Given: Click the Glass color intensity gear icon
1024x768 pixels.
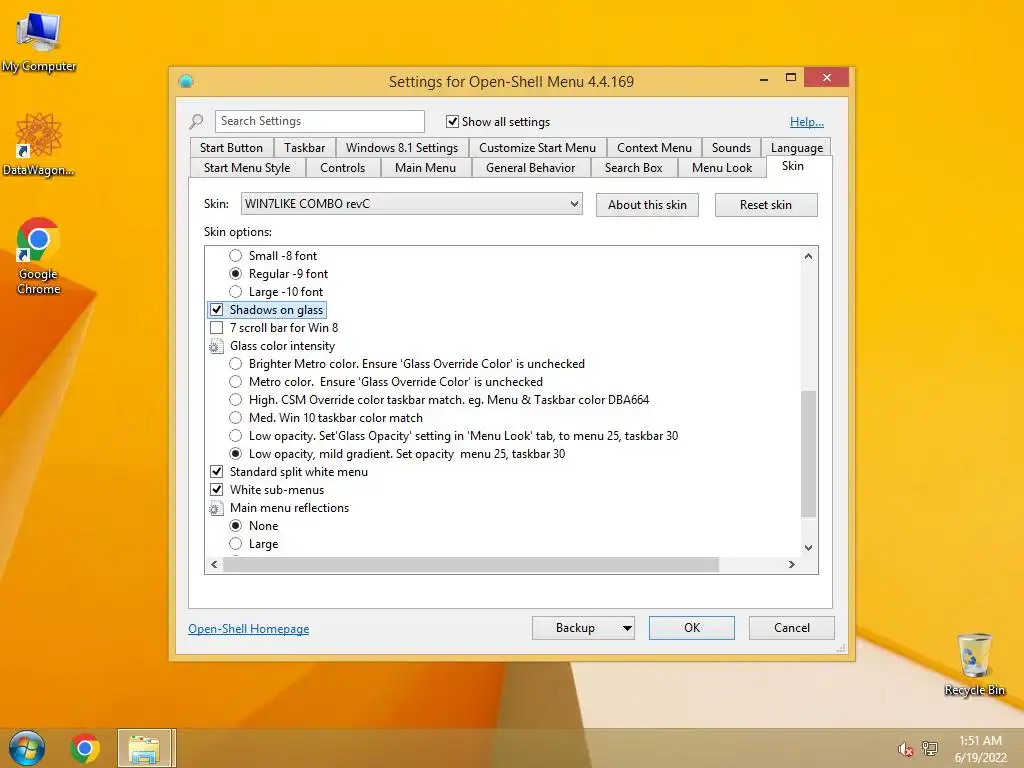Looking at the screenshot, I should pos(216,346).
